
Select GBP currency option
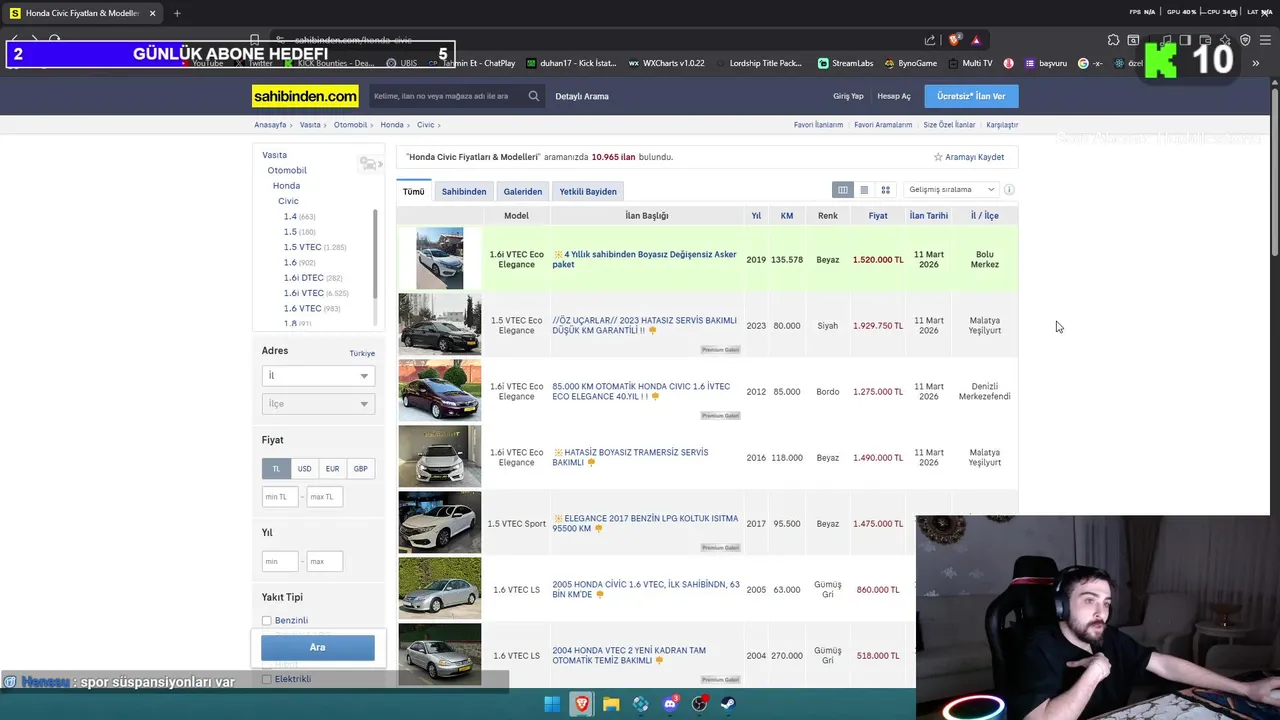[360, 468]
